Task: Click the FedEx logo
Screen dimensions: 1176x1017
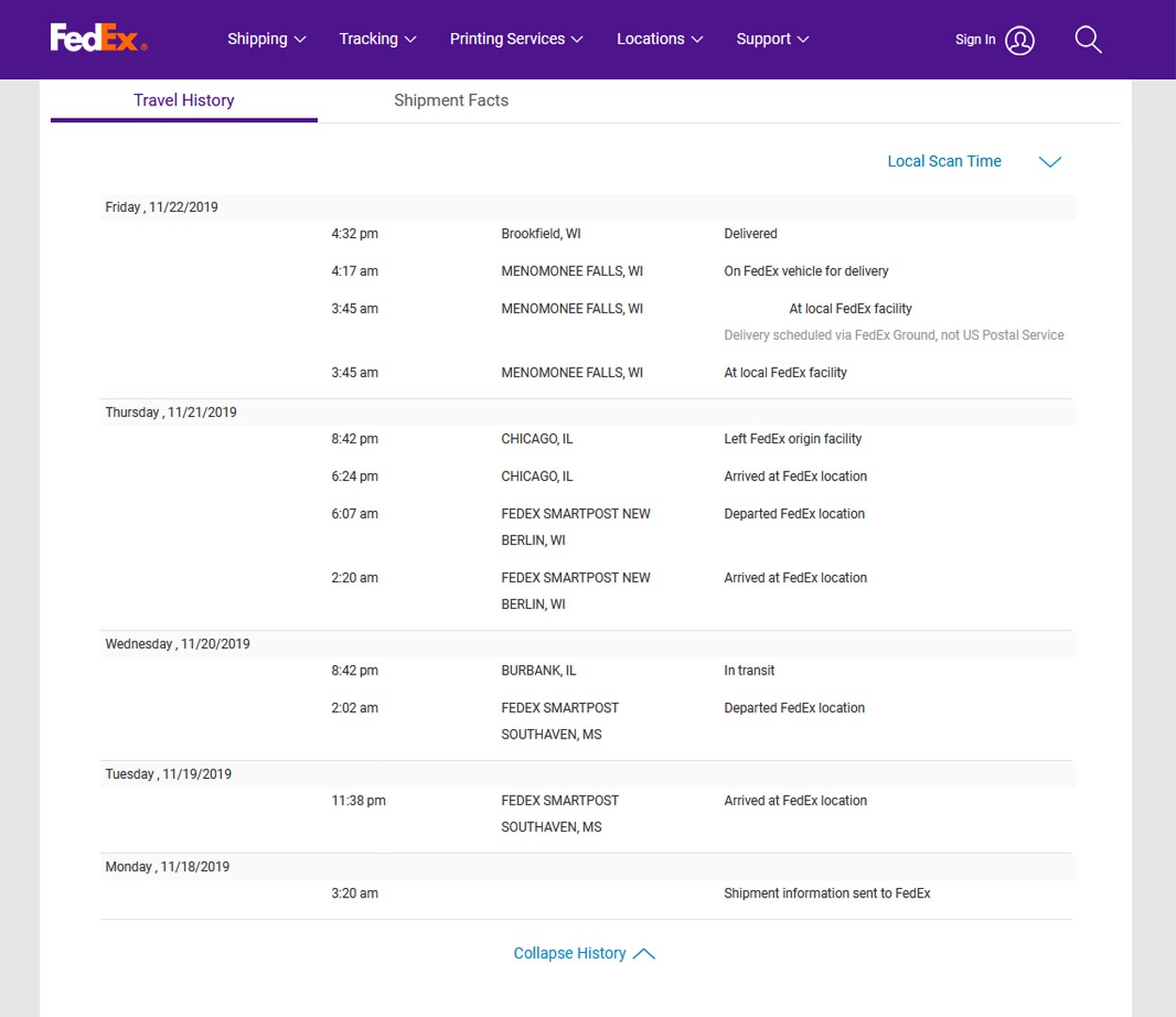Action: pos(99,38)
